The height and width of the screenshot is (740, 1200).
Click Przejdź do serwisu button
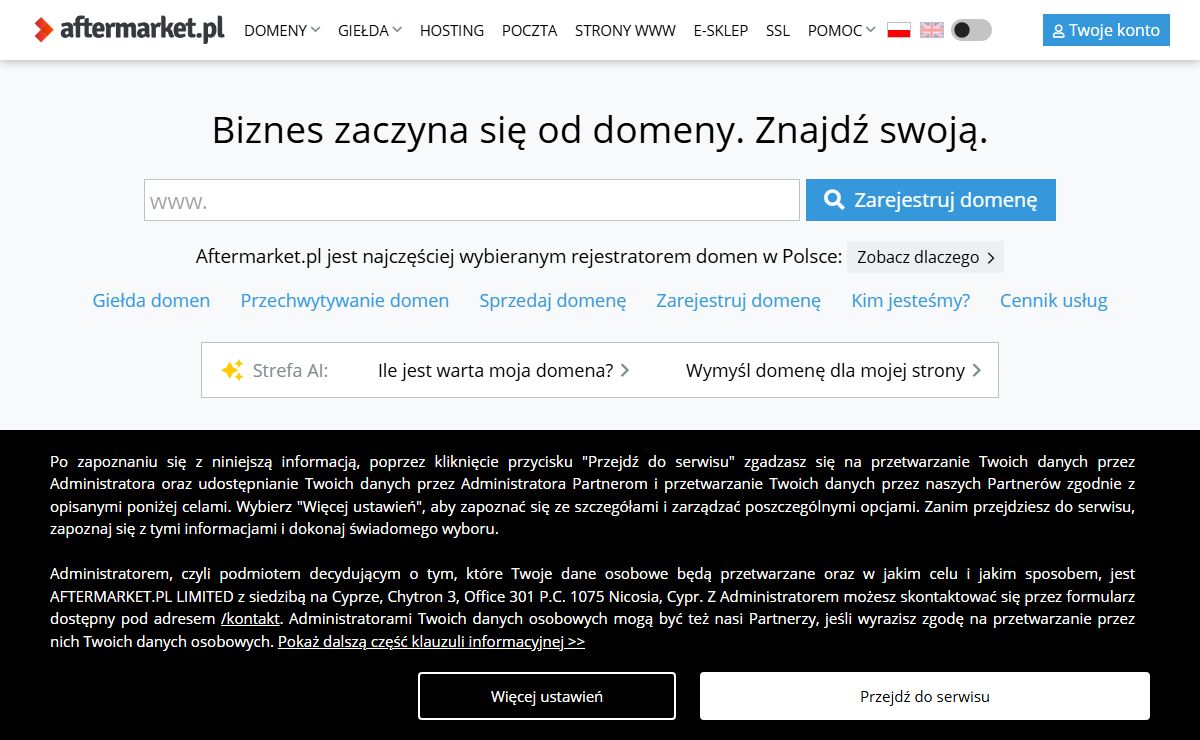pyautogui.click(x=925, y=696)
